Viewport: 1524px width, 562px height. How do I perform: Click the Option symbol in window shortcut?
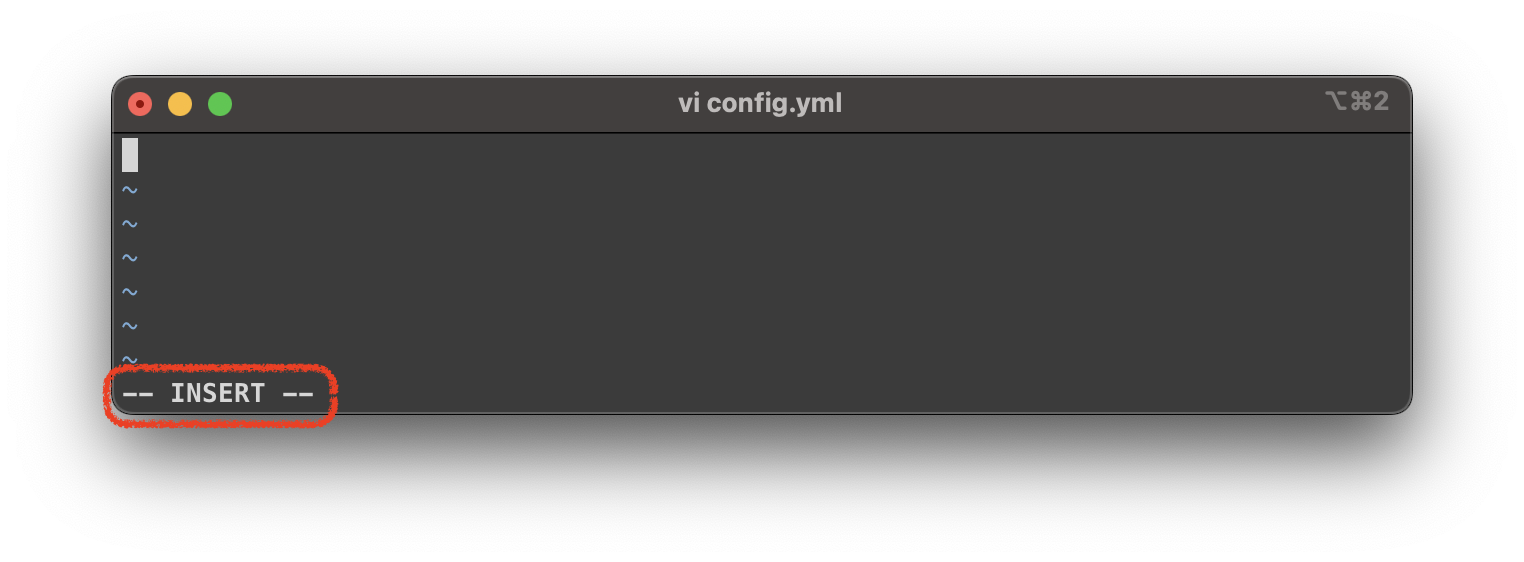coord(1336,101)
